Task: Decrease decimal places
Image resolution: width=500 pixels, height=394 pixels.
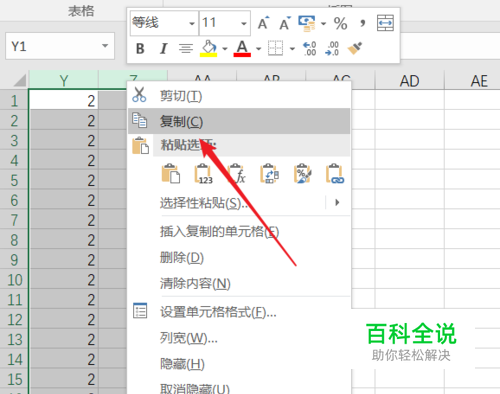Action: pos(332,49)
